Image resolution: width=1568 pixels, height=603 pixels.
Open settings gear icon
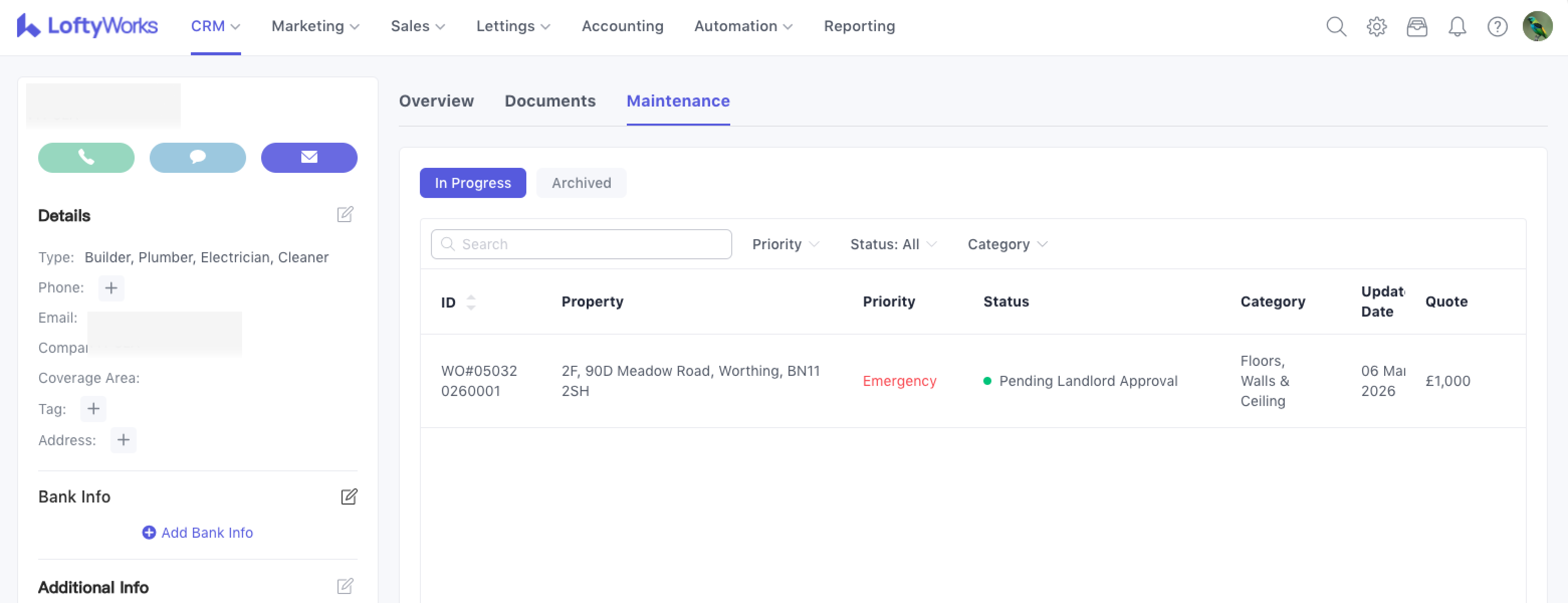[x=1376, y=26]
